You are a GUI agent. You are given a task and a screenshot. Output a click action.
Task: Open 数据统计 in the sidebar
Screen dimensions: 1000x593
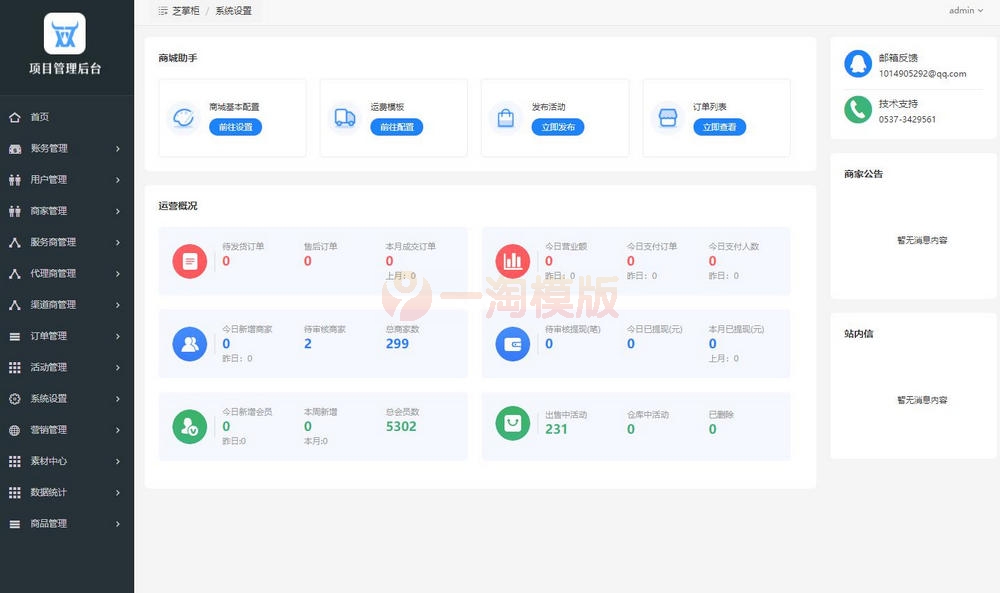(x=66, y=493)
